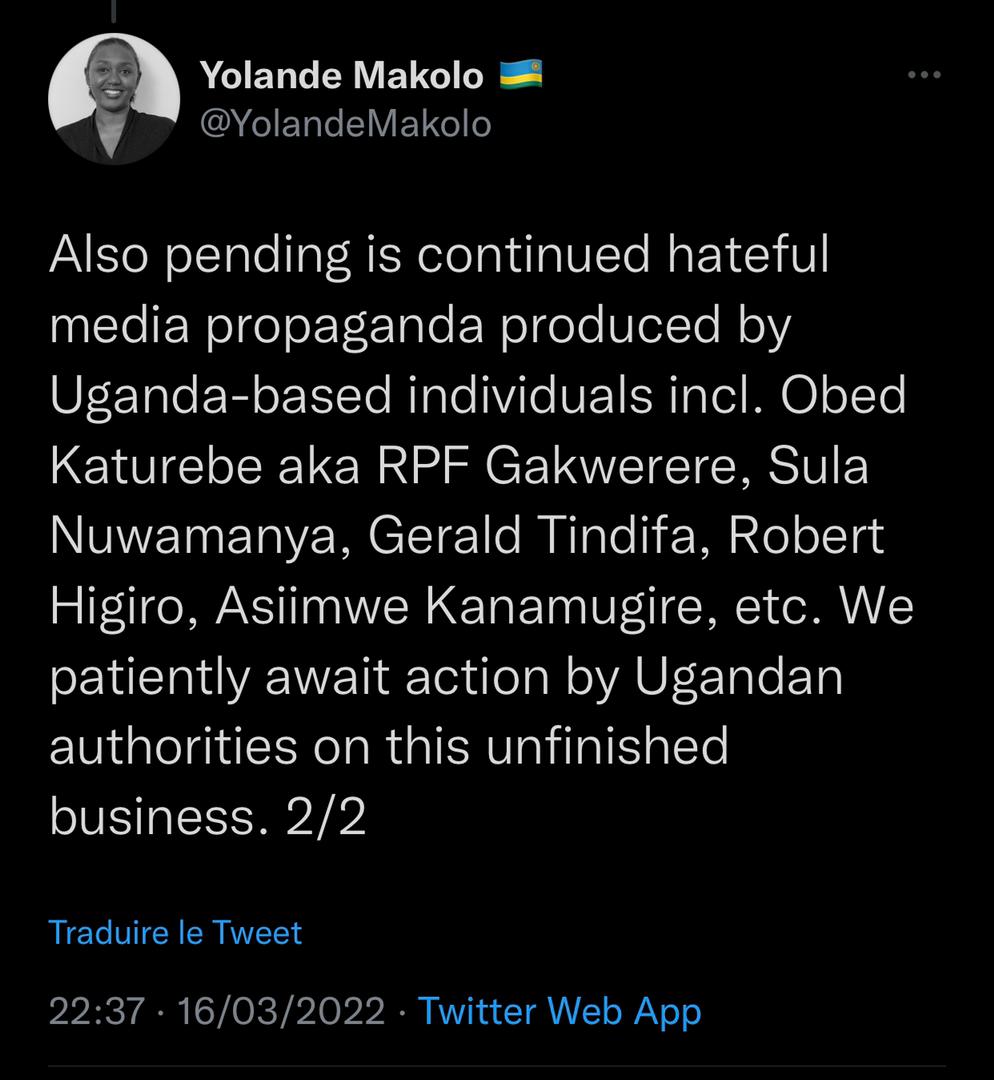This screenshot has height=1080, width=994.
Task: Click the Rwanda flag emoji beside the name
Action: coord(521,74)
